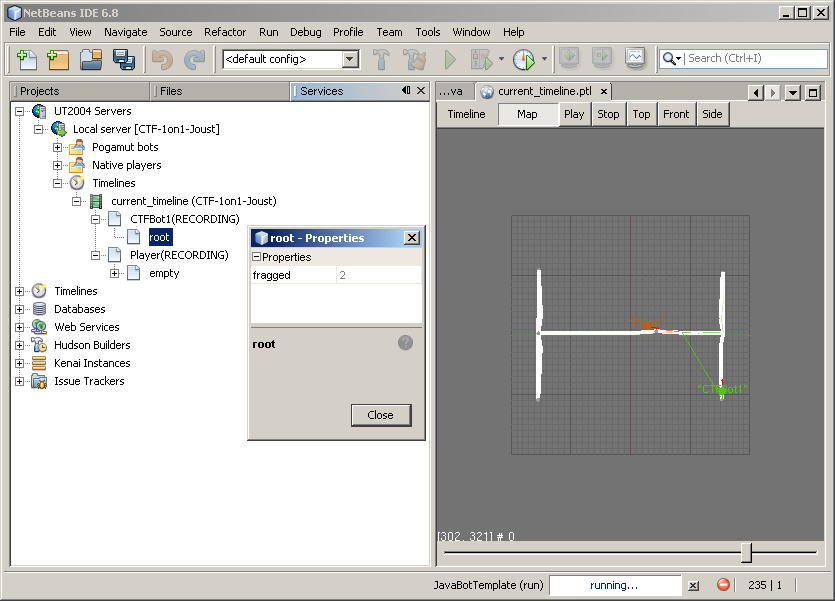835x601 pixels.
Task: Click the New Project toolbar icon
Action: tap(58, 59)
